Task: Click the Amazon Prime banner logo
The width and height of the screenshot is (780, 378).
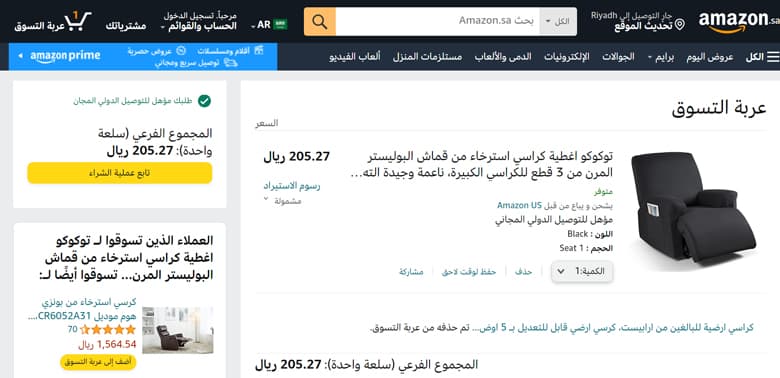Action: tap(65, 56)
